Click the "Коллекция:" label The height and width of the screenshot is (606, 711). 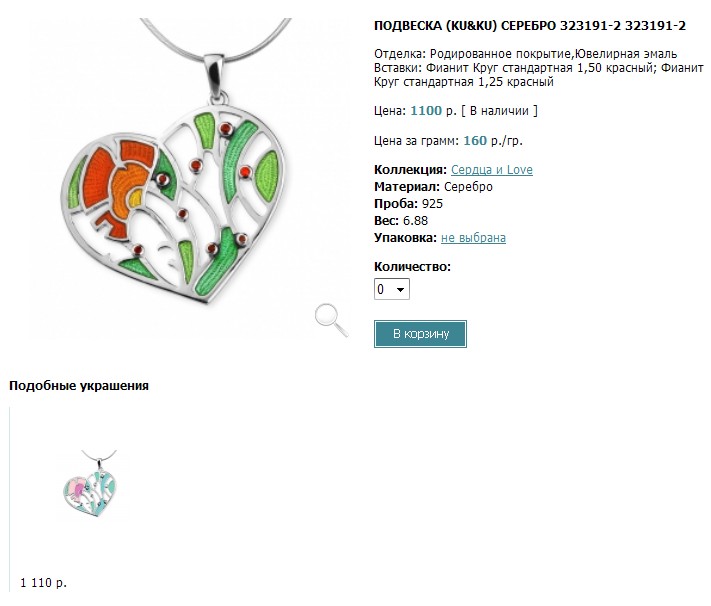click(x=410, y=170)
